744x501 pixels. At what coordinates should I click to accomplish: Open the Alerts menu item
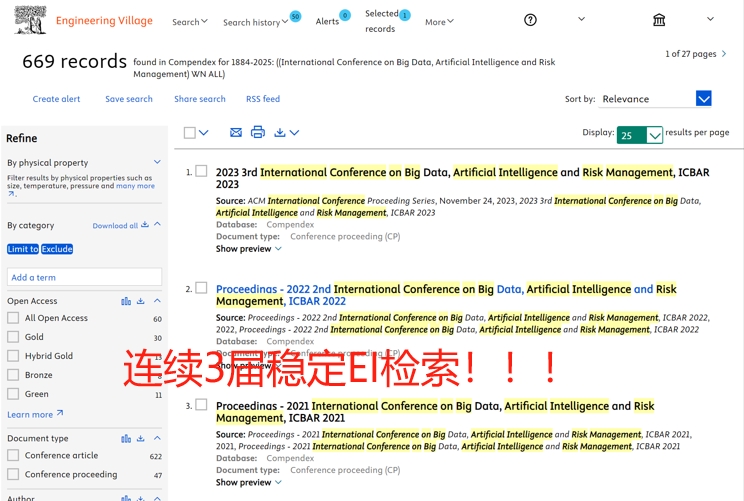point(327,21)
